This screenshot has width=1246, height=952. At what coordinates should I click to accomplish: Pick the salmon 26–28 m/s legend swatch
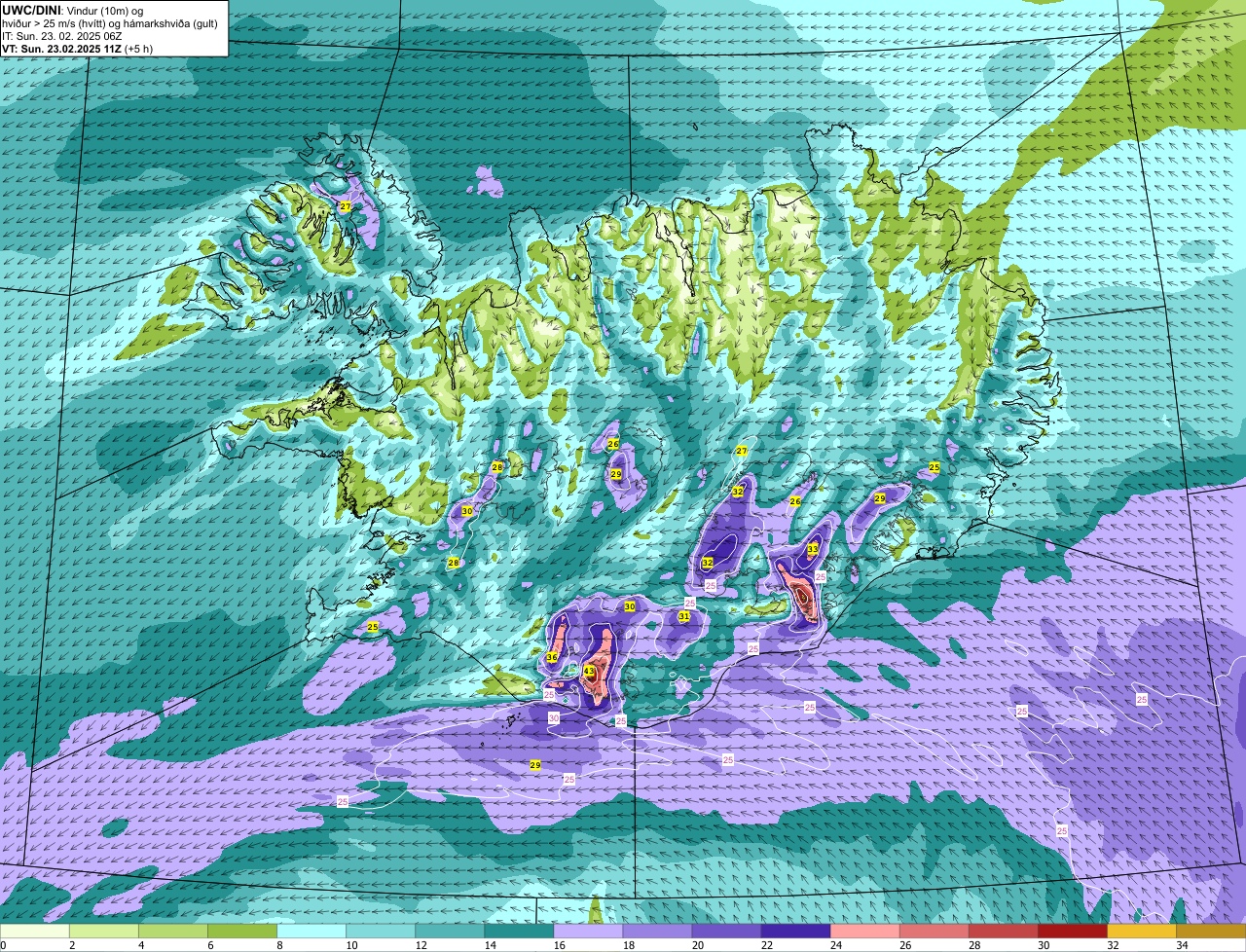pyautogui.click(x=934, y=932)
